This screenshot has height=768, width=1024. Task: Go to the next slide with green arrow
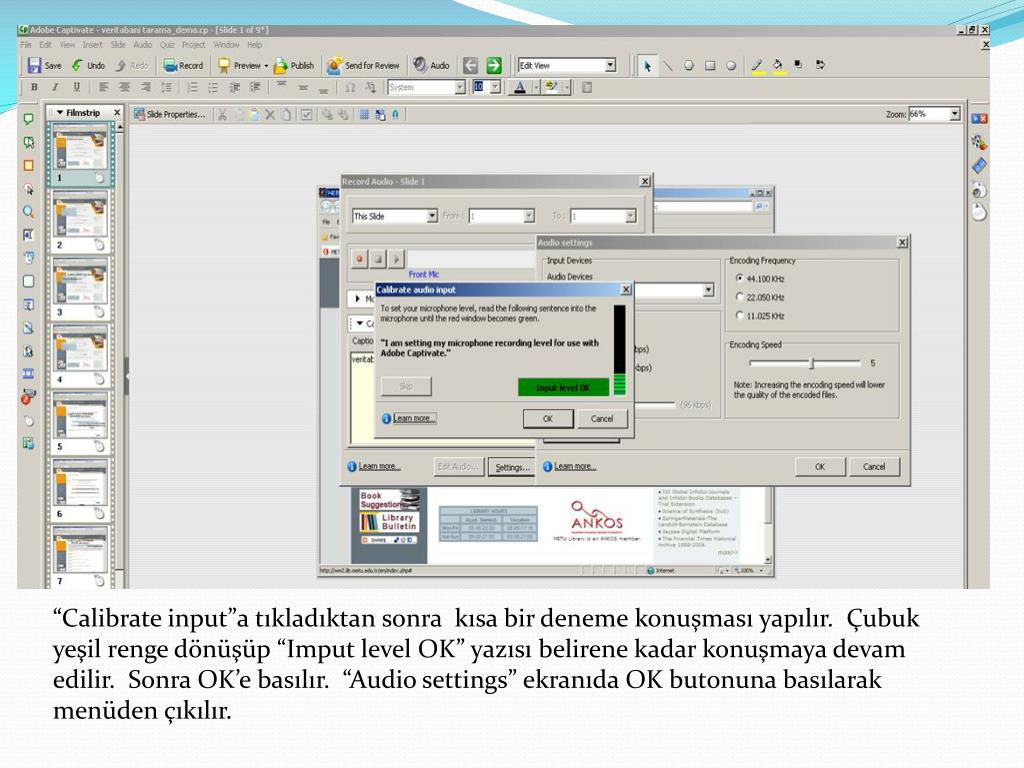click(x=494, y=66)
